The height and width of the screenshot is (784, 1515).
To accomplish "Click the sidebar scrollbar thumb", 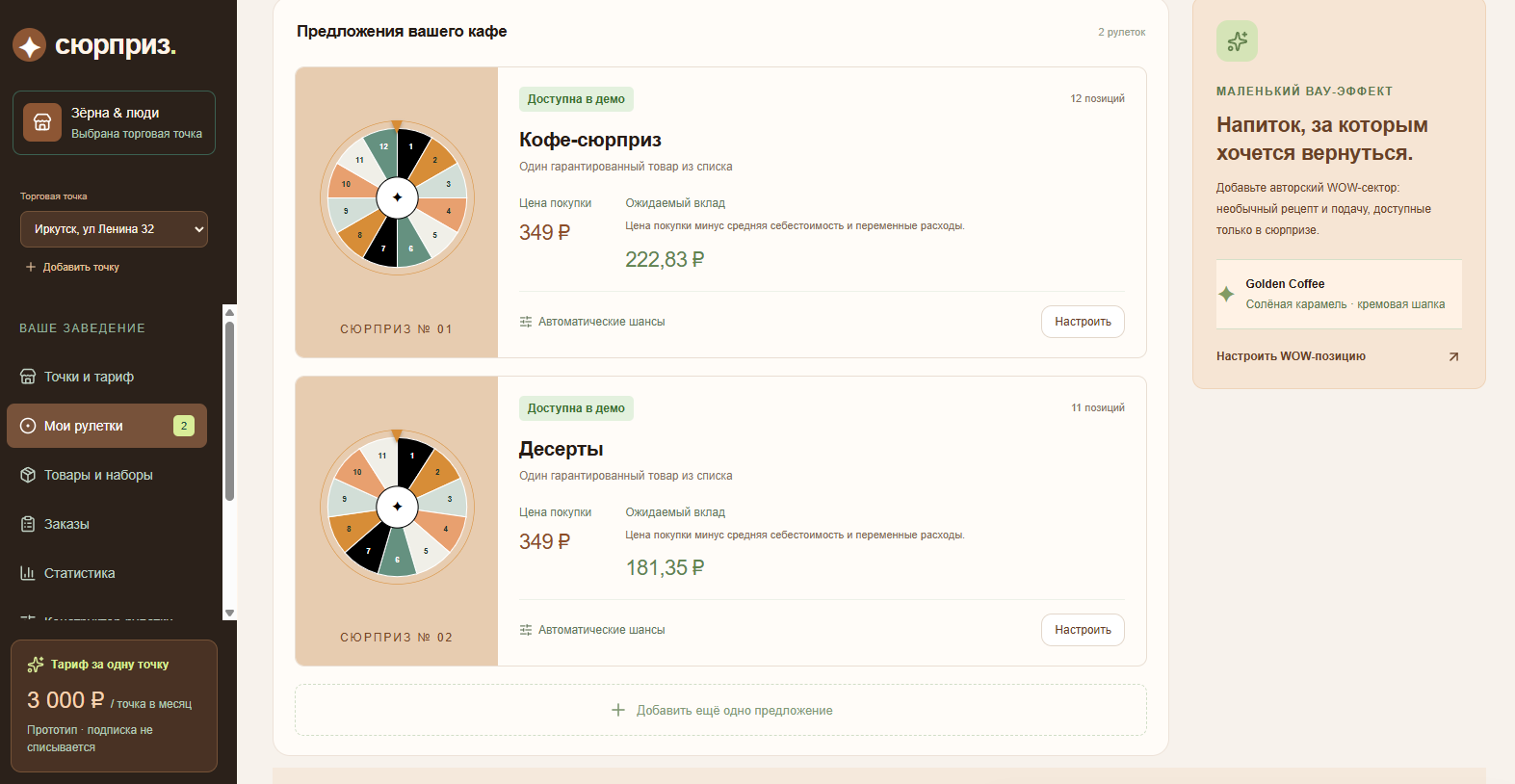I will click(229, 411).
